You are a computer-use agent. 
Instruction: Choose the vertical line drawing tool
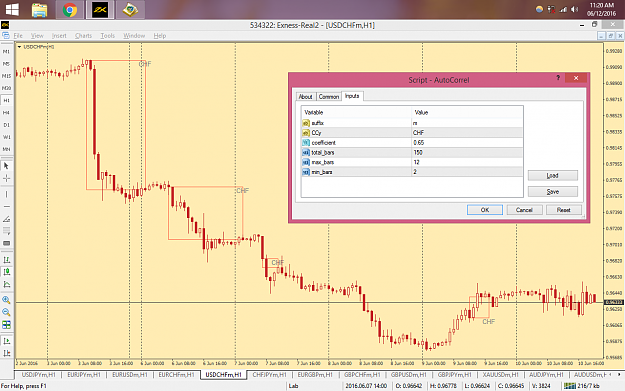(6, 195)
